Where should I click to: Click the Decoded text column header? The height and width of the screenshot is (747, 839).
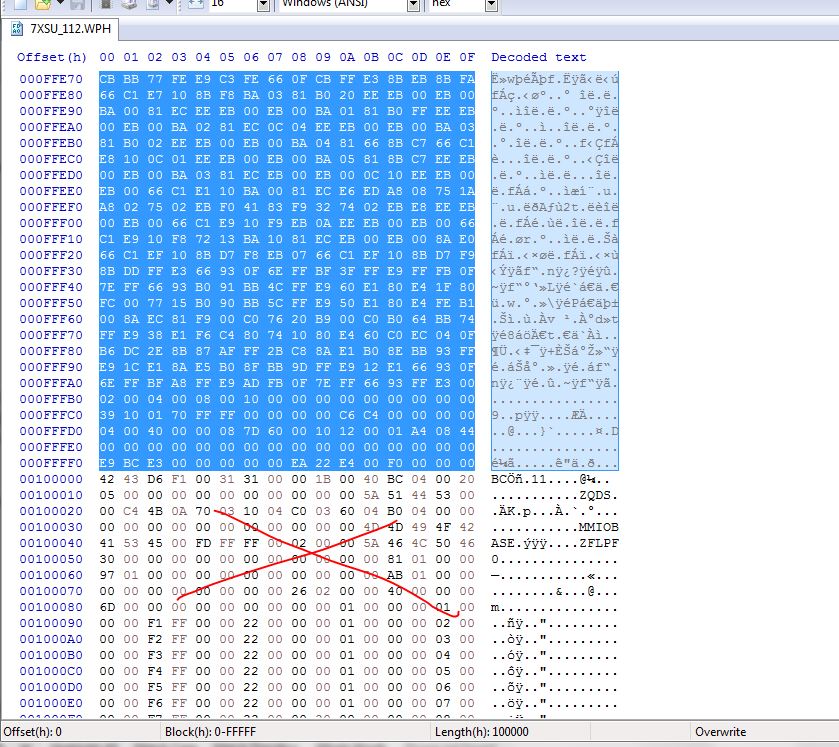[x=538, y=57]
